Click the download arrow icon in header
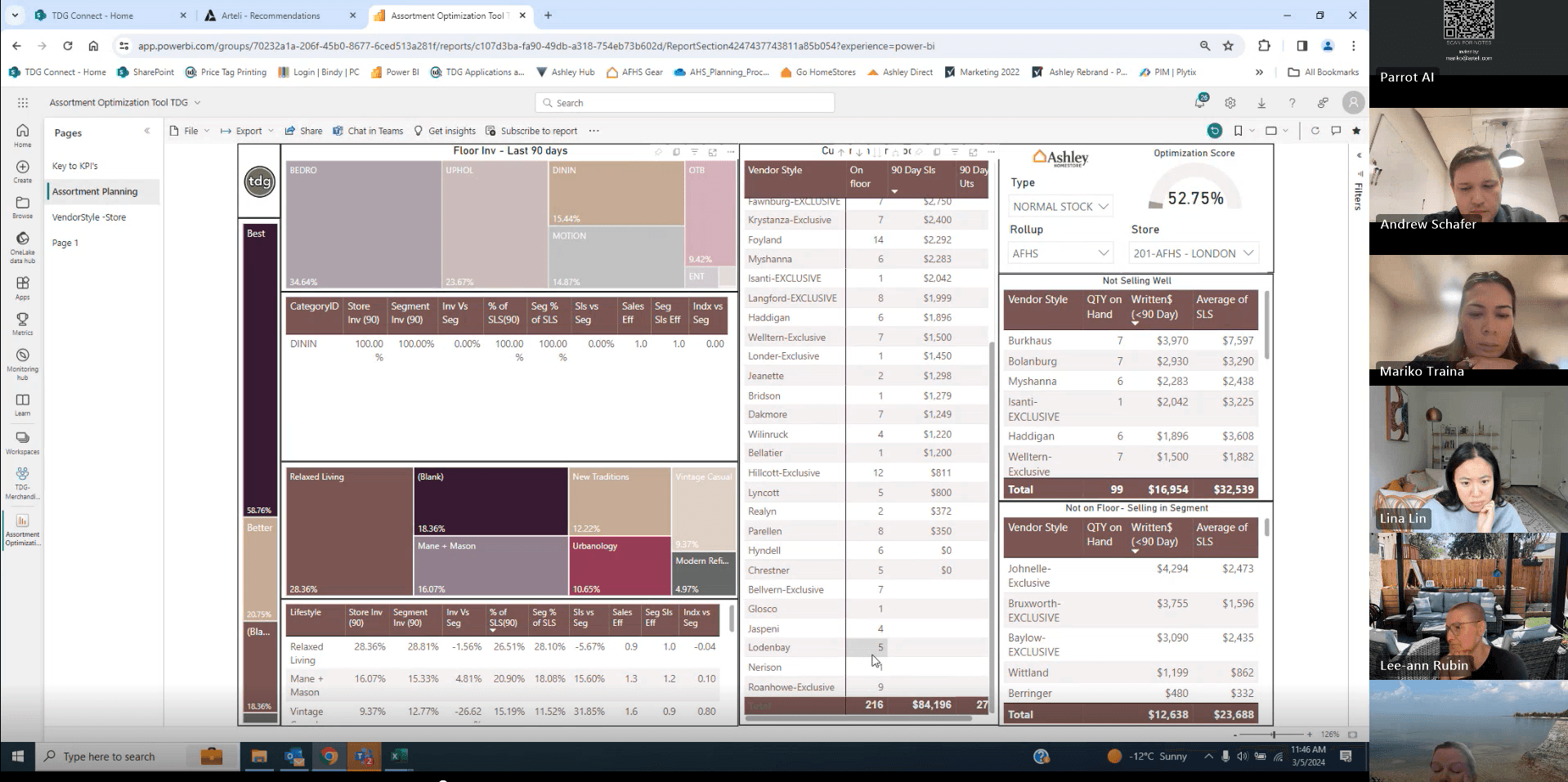 tap(1261, 103)
